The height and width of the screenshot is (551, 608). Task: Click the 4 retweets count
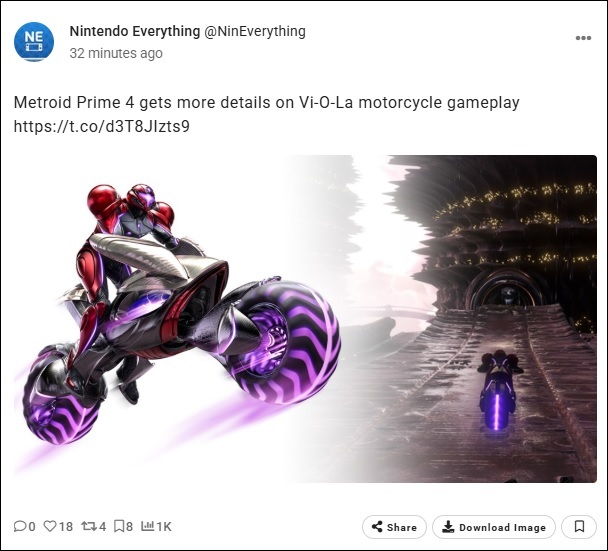click(102, 527)
